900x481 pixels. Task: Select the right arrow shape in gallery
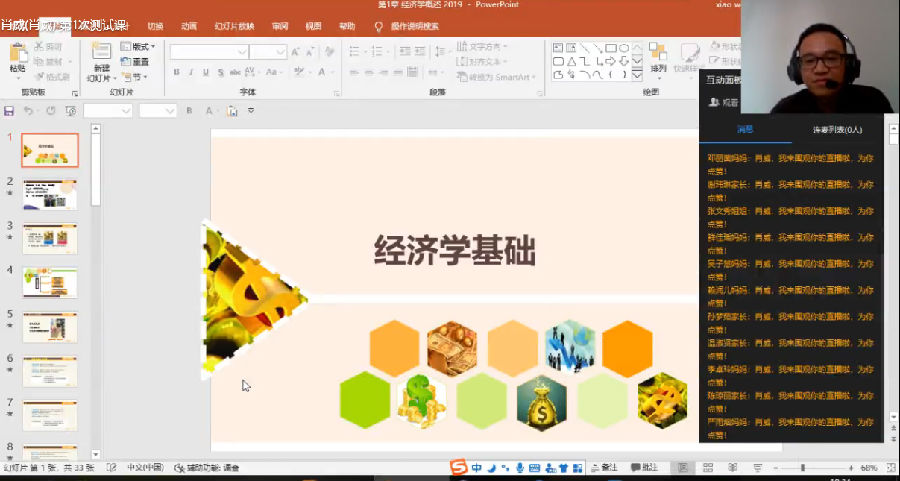(x=611, y=61)
